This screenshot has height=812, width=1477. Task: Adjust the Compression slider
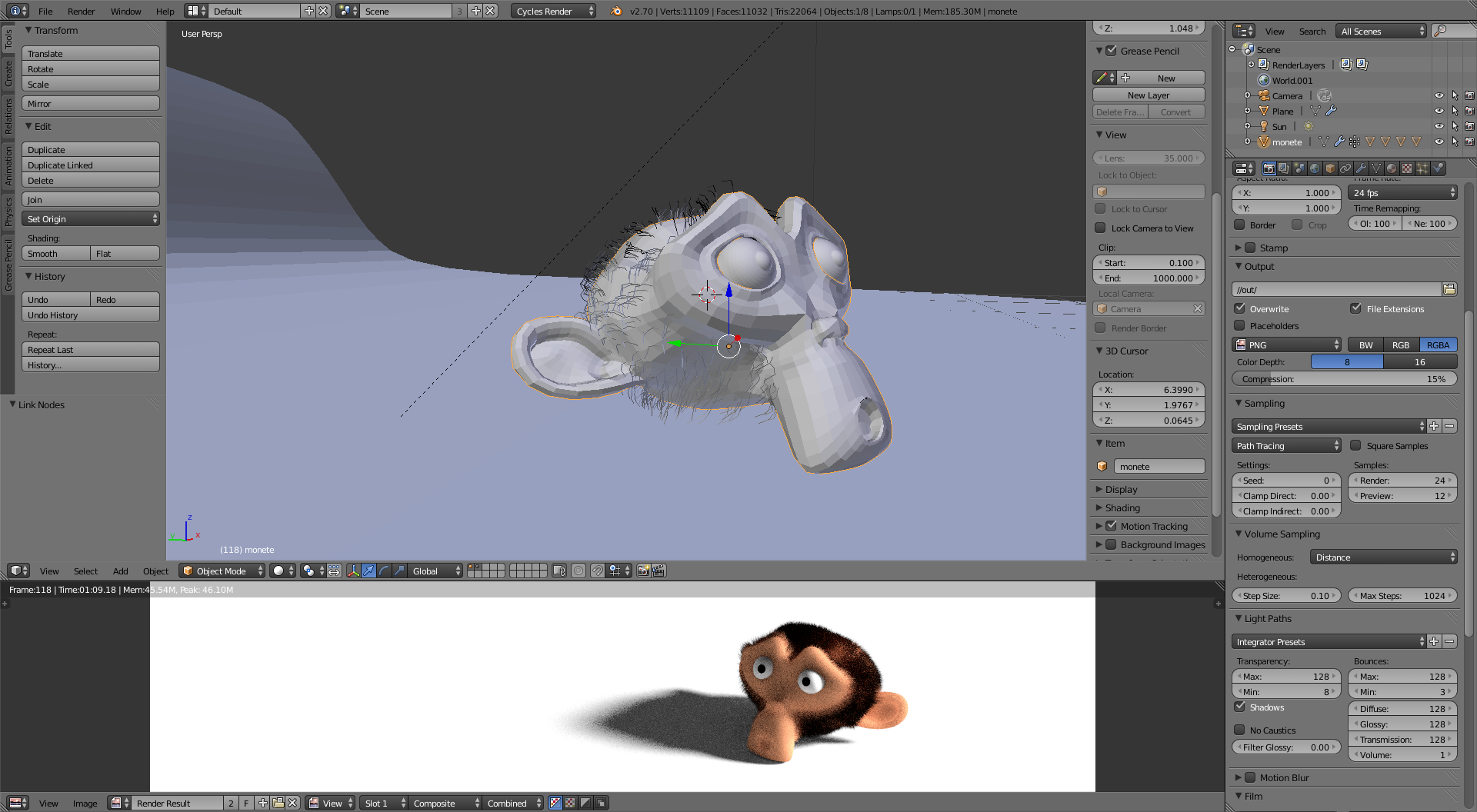pos(1345,379)
